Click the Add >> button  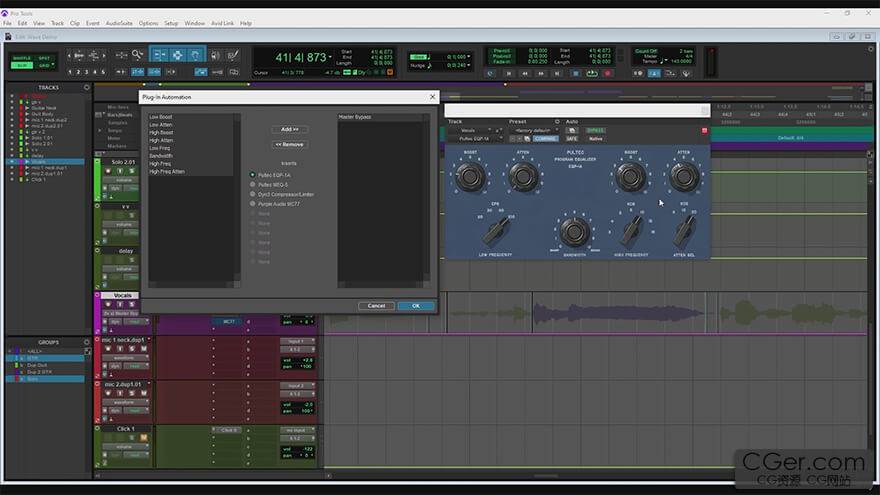(x=290, y=130)
